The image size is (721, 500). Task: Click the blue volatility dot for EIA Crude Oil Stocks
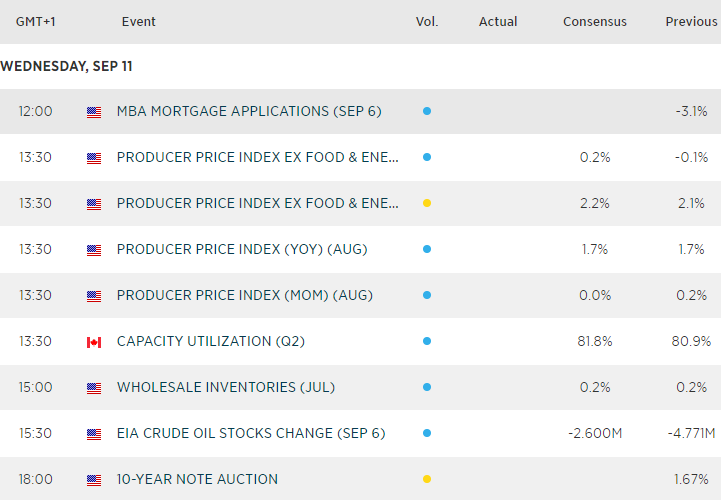click(x=427, y=434)
